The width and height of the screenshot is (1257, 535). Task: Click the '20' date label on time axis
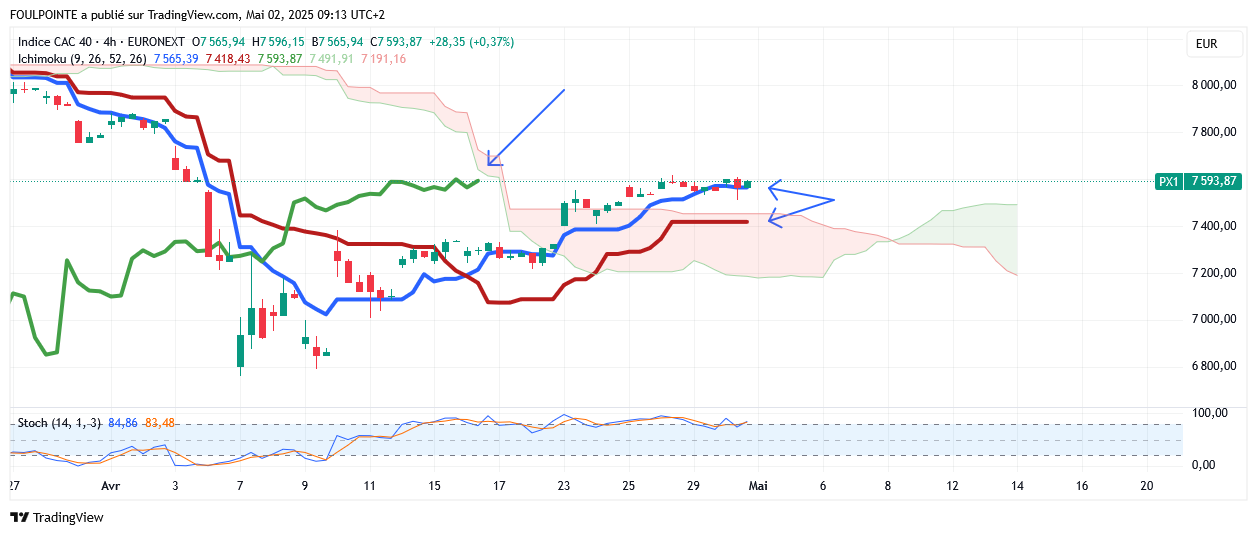pos(1147,485)
